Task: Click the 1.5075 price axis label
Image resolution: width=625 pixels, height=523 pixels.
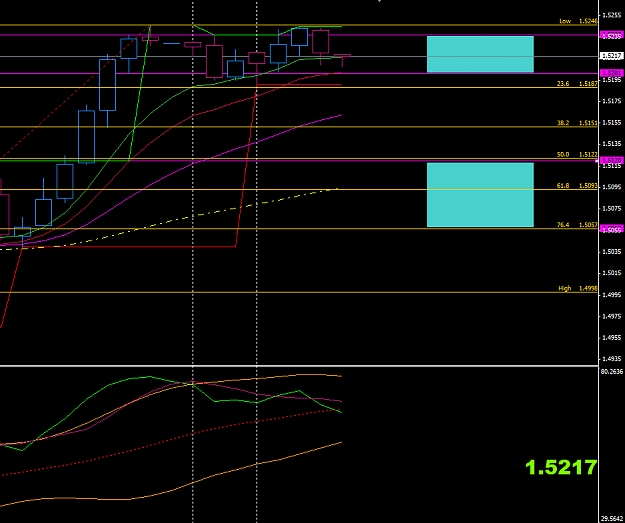Action: point(612,208)
